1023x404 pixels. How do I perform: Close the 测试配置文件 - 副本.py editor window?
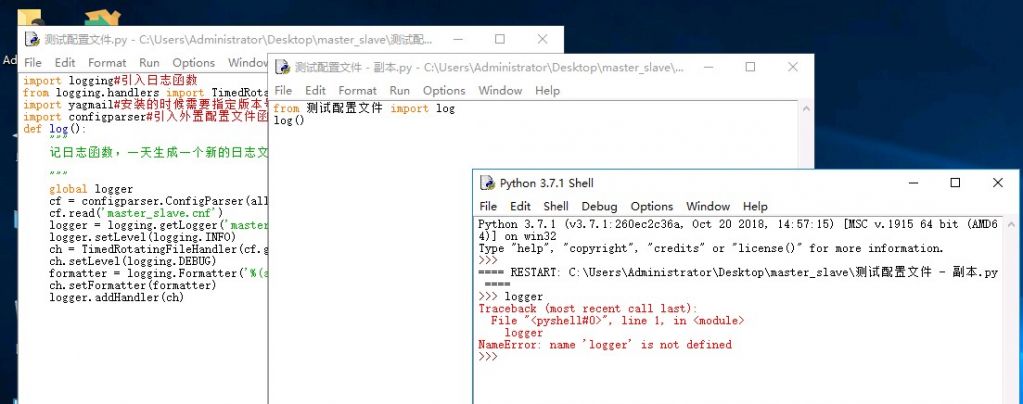pos(793,67)
